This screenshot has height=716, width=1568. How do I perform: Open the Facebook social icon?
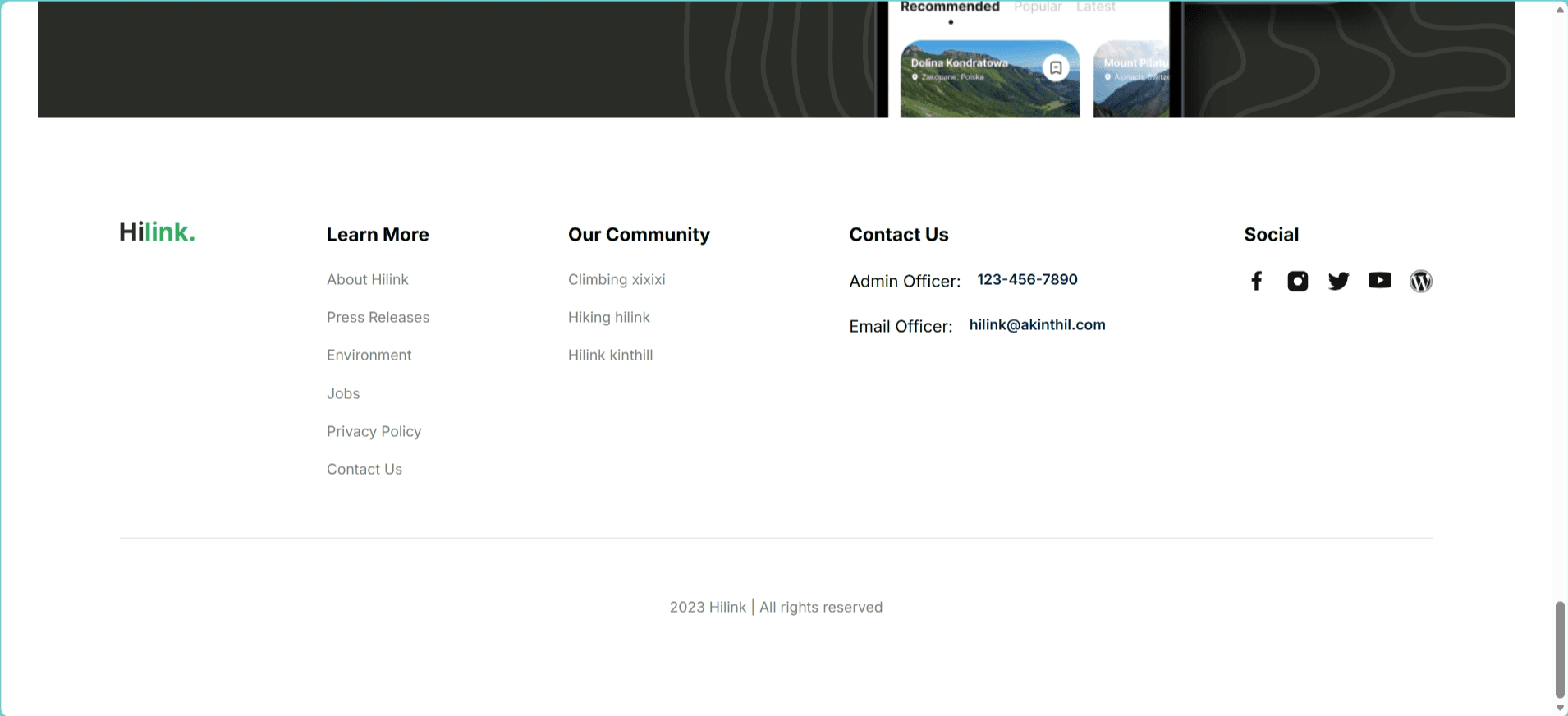1256,281
